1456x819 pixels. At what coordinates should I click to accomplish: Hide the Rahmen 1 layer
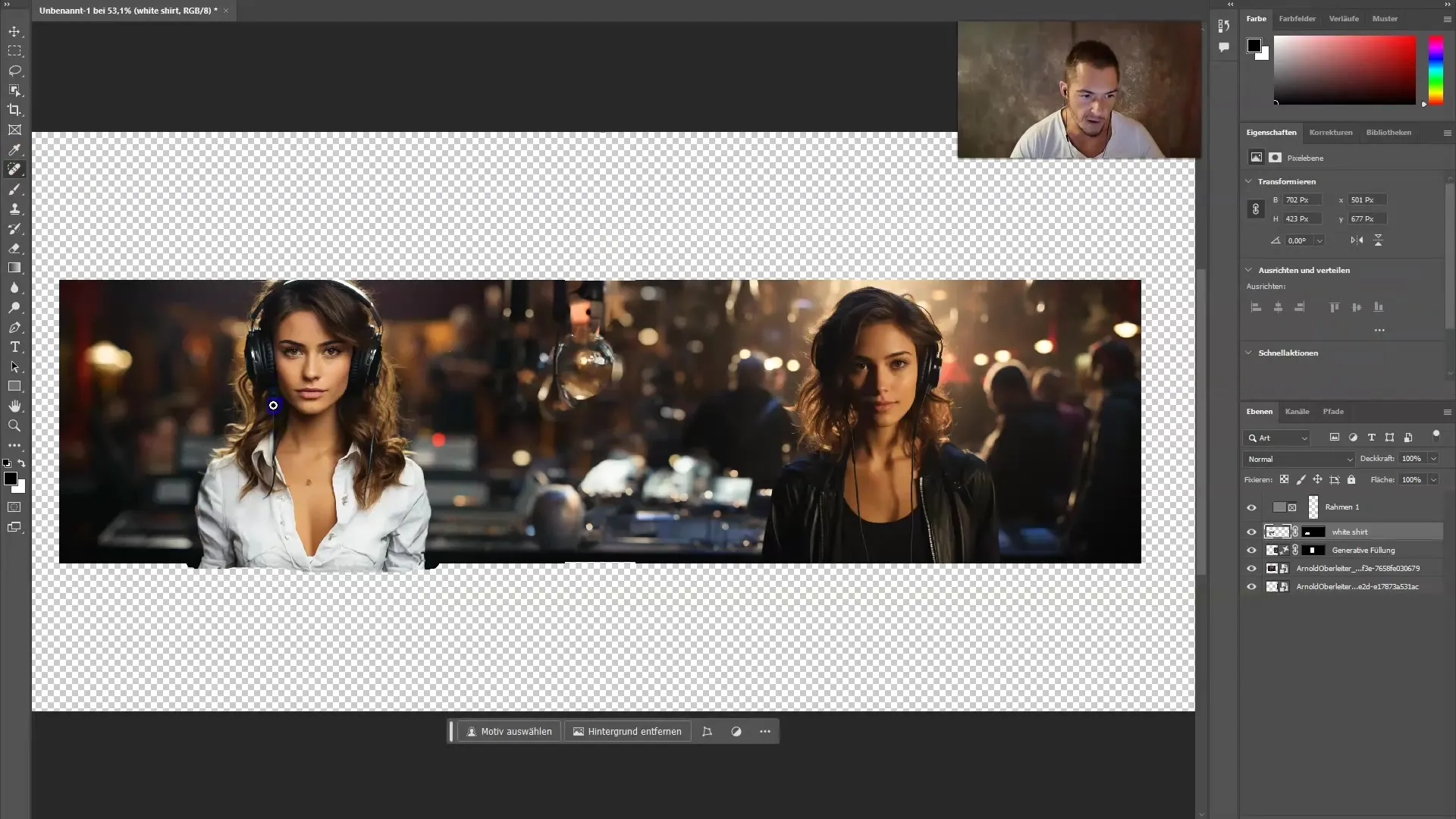1251,506
